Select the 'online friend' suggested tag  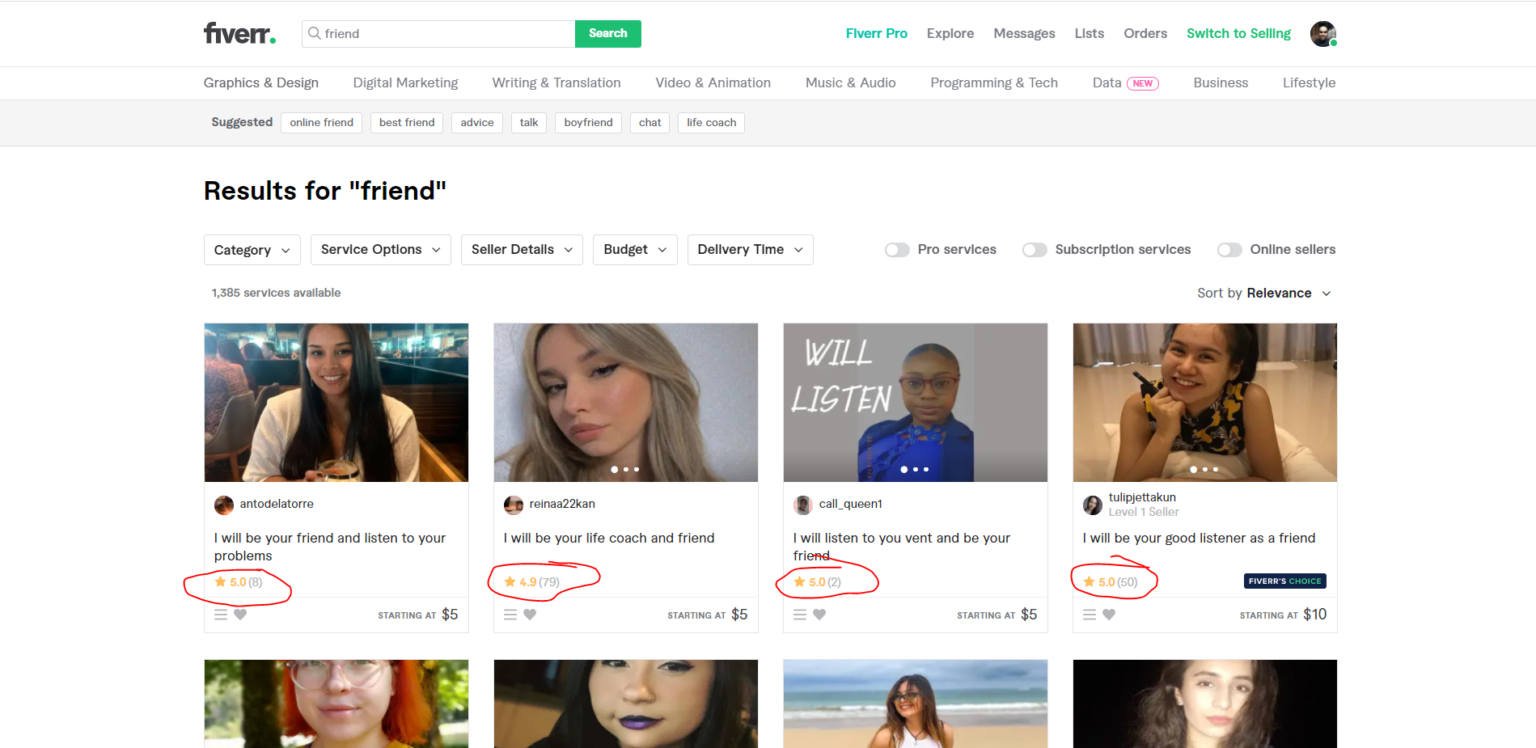coord(321,123)
